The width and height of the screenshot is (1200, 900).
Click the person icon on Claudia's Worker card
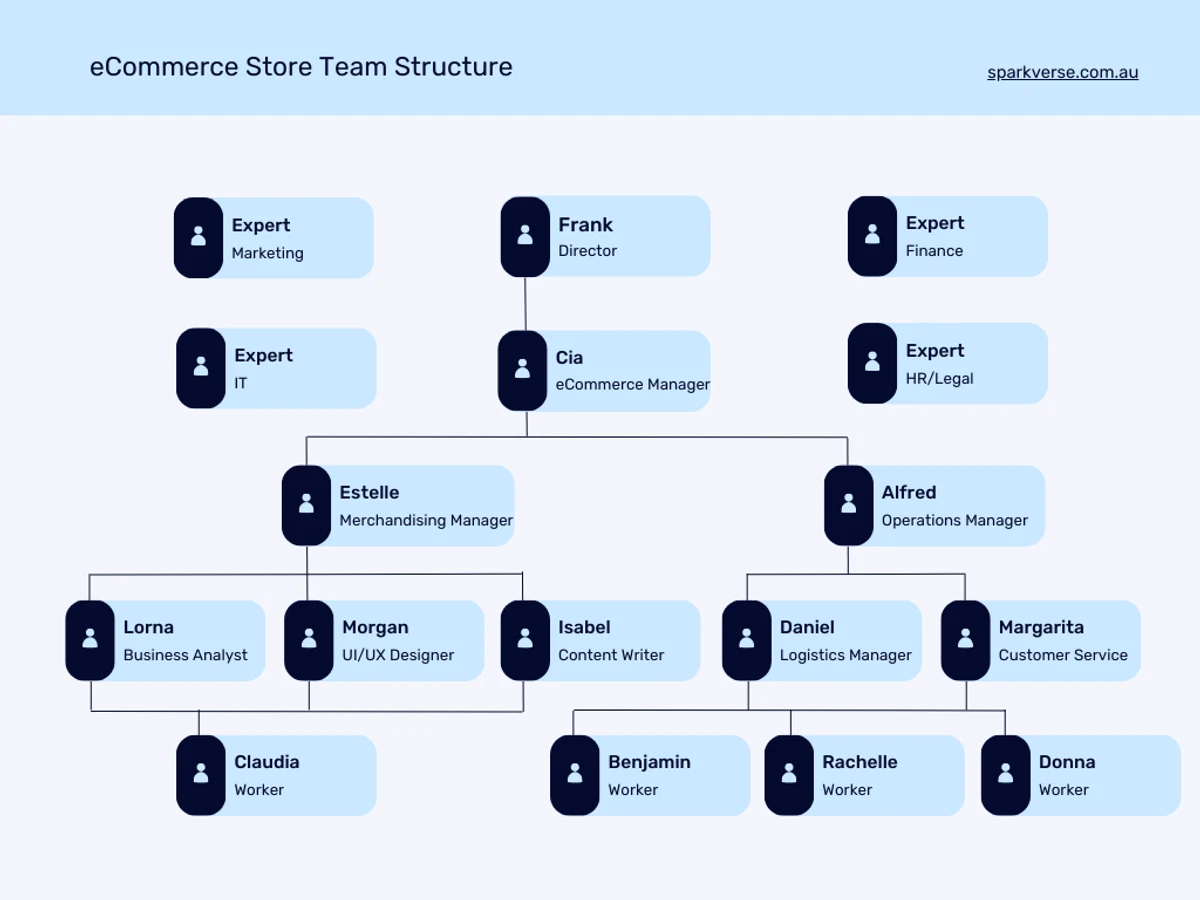coord(201,775)
